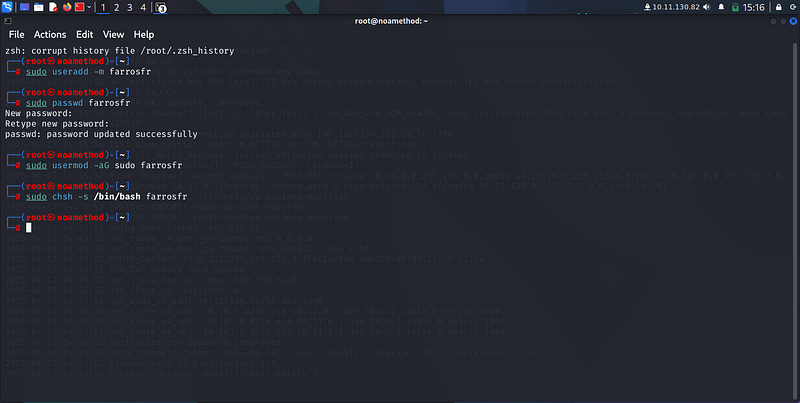This screenshot has width=800, height=403.
Task: Click the green power manager battery icon
Action: tap(735, 7)
